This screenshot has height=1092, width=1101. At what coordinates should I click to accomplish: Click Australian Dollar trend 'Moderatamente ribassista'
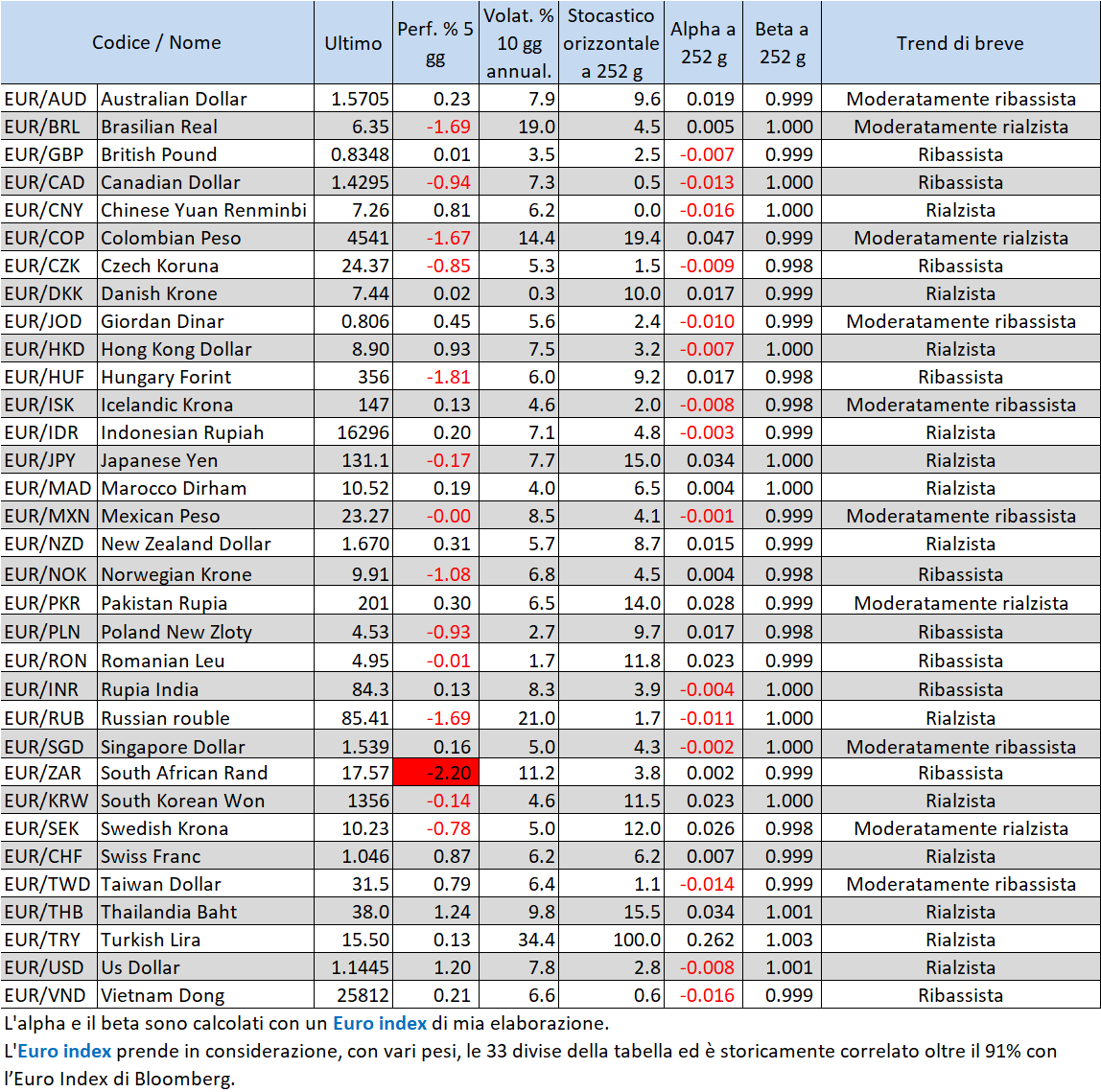point(961,98)
